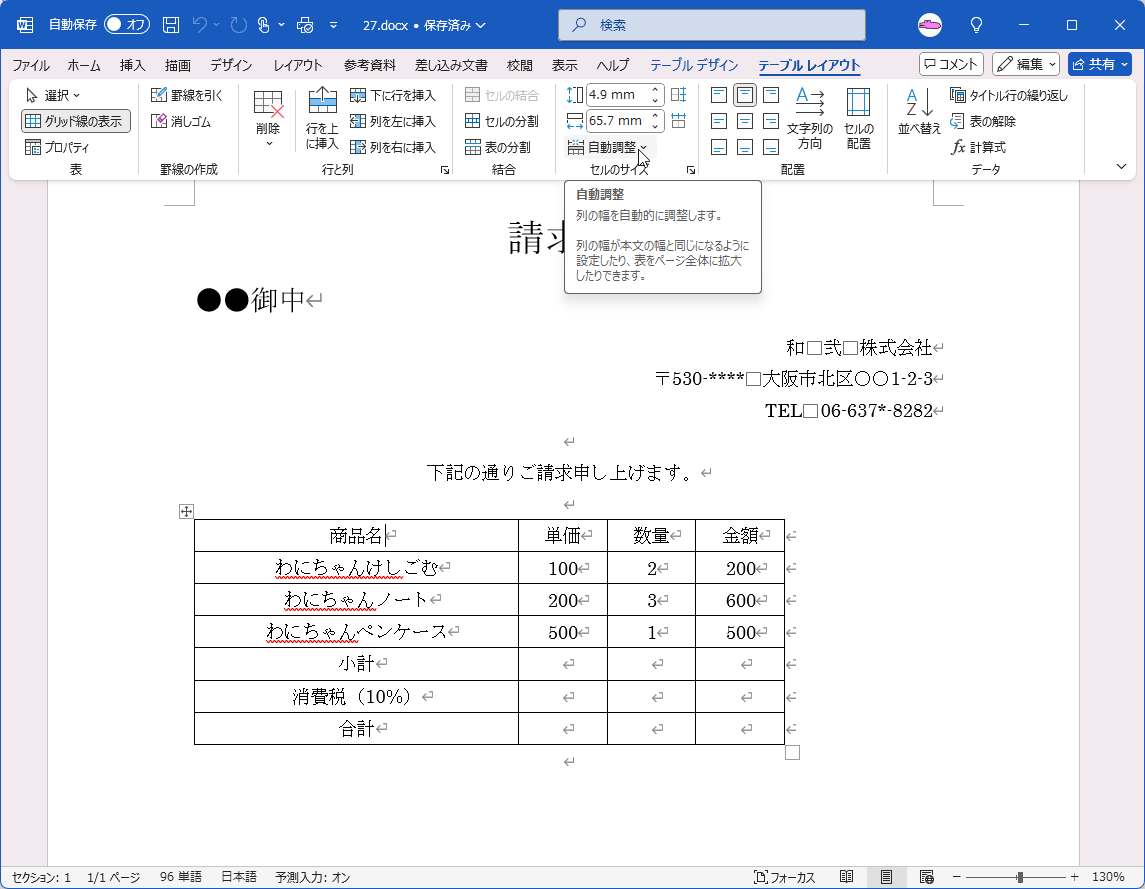Select 罫線を引く draw table tool

(186, 95)
